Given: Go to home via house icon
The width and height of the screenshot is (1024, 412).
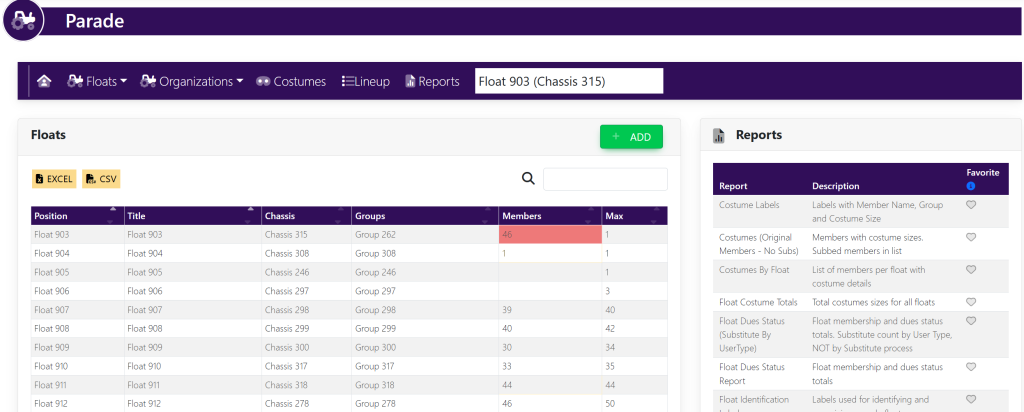Looking at the screenshot, I should tap(44, 82).
